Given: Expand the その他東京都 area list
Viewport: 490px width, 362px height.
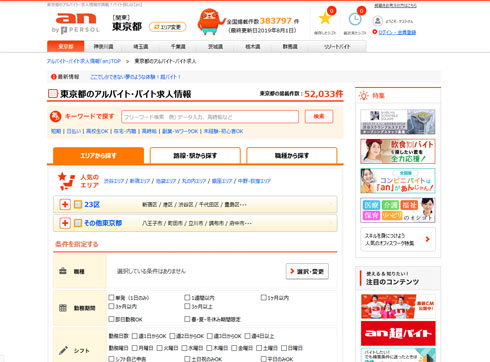Looking at the screenshot, I should click(65, 223).
